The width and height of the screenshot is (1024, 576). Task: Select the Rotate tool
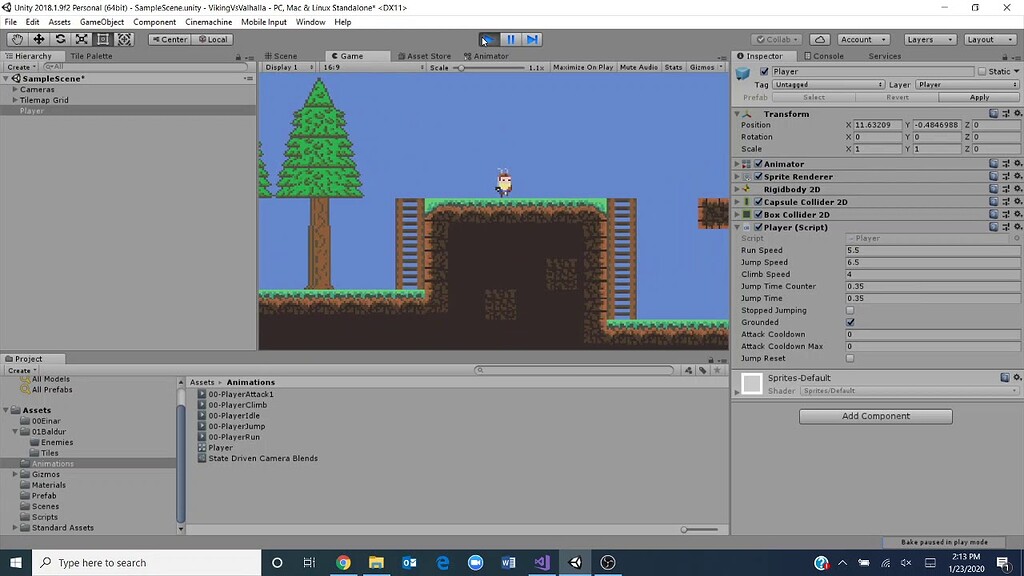60,40
